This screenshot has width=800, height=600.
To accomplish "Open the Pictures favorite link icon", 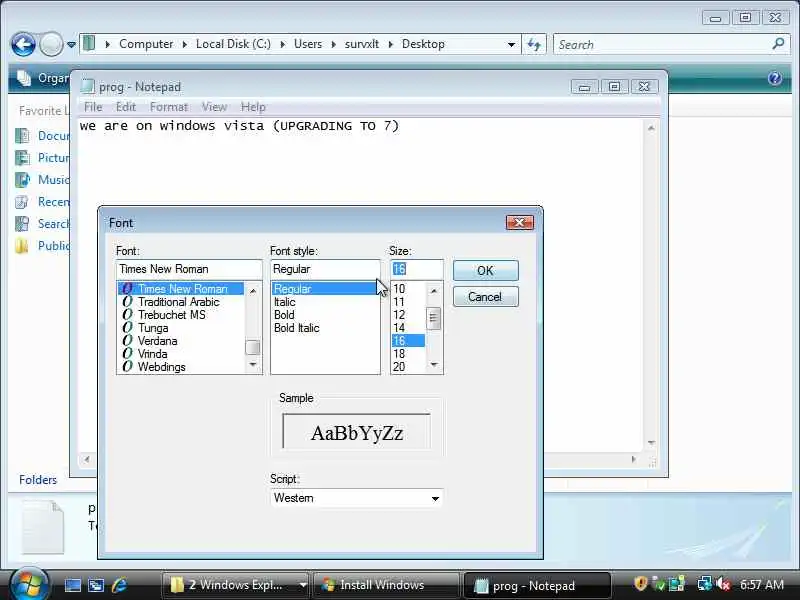I will click(x=22, y=158).
